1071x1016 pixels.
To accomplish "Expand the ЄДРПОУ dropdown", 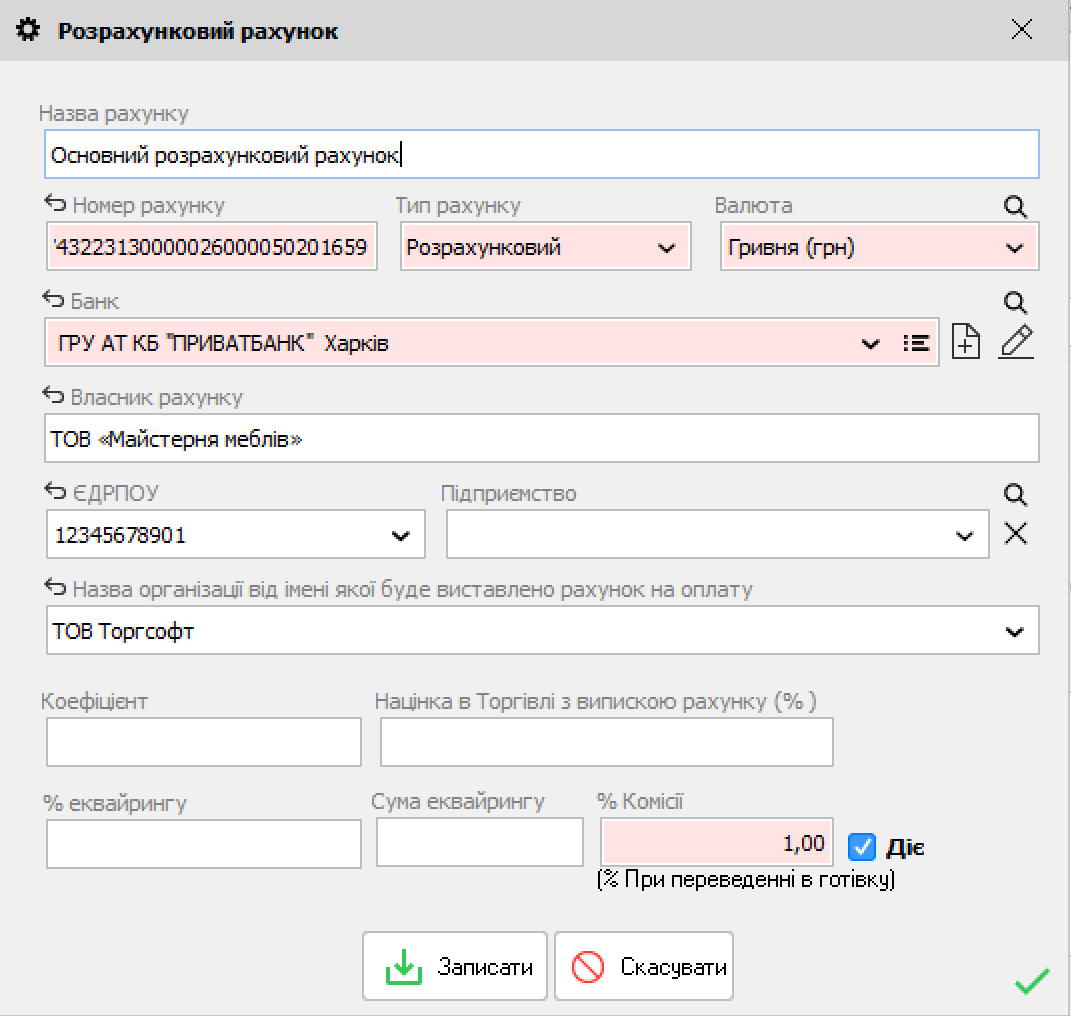I will pyautogui.click(x=400, y=536).
